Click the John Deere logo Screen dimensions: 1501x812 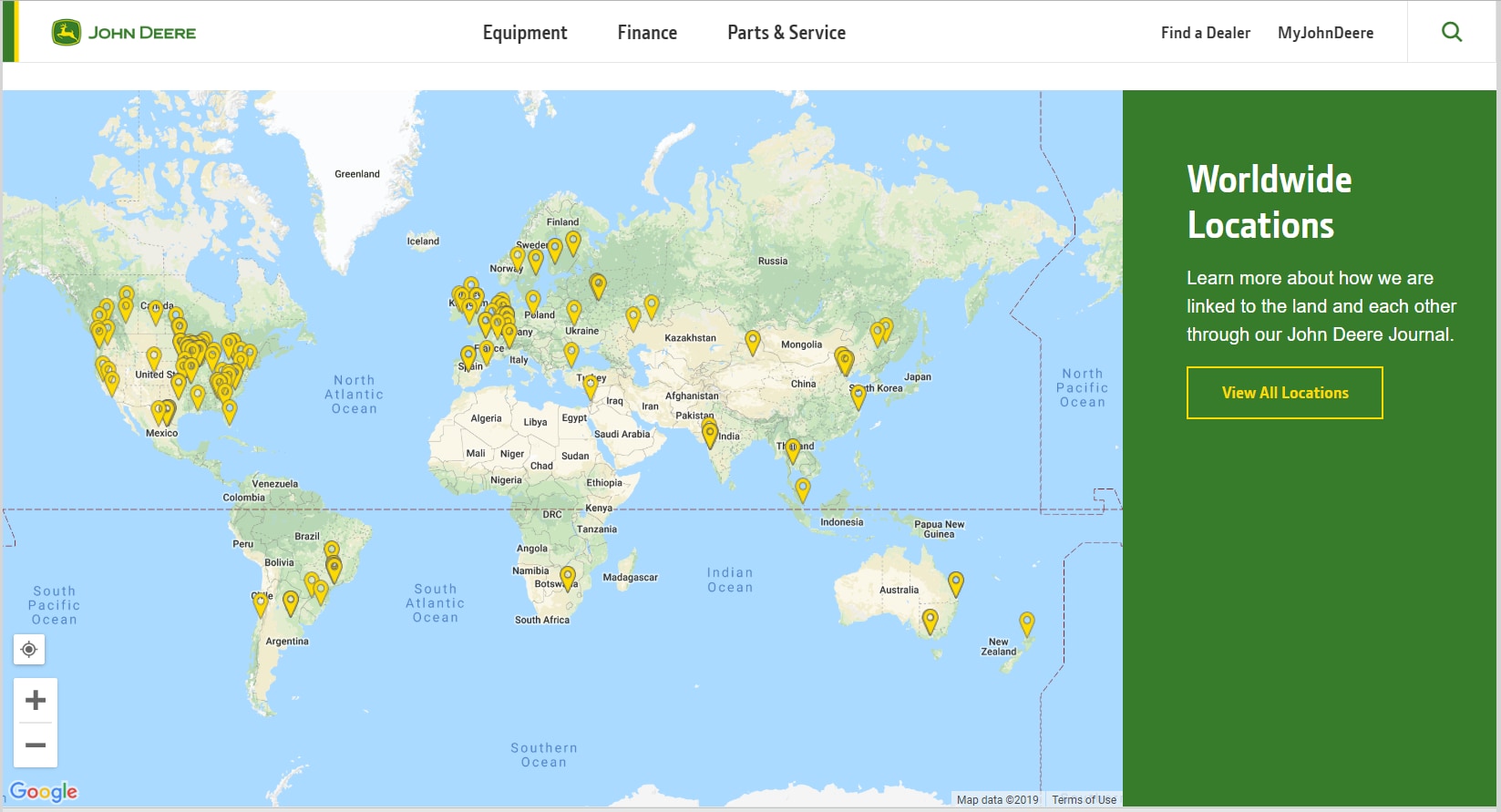pos(124,33)
